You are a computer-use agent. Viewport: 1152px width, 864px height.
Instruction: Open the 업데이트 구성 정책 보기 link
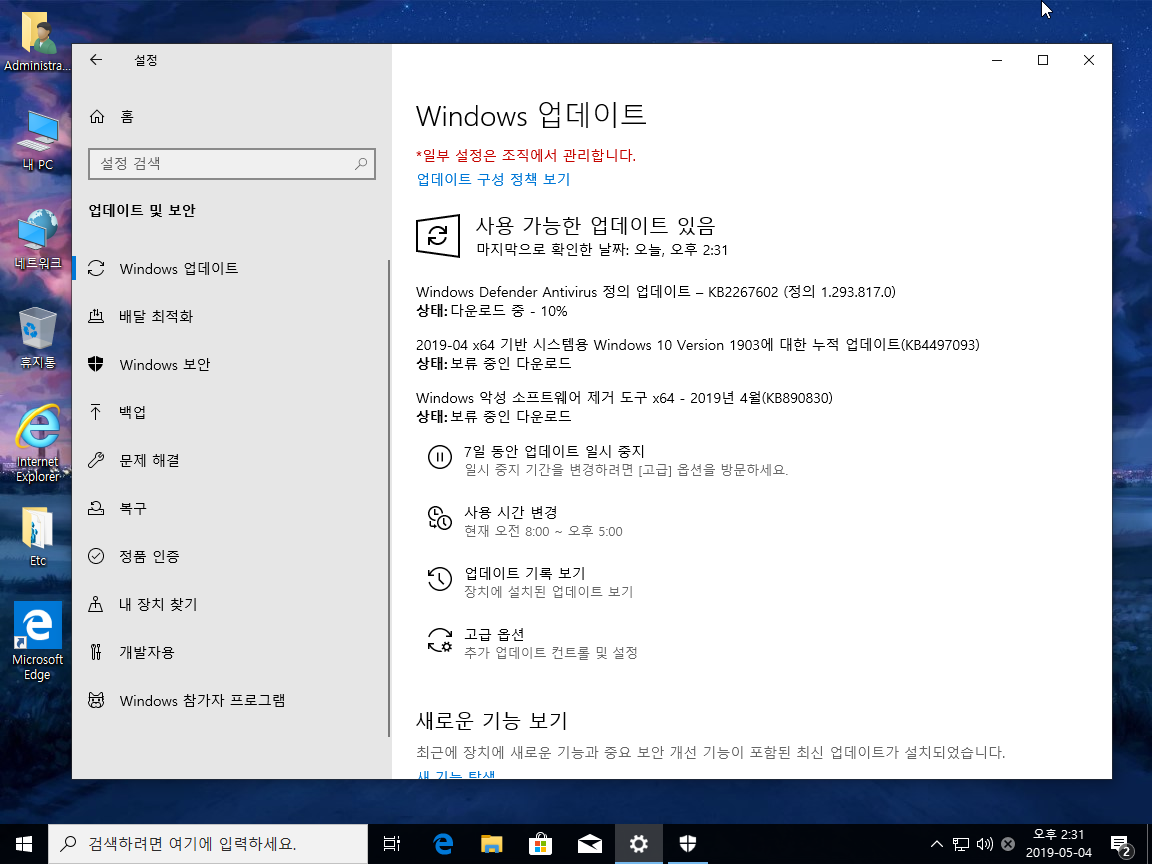[x=493, y=179]
